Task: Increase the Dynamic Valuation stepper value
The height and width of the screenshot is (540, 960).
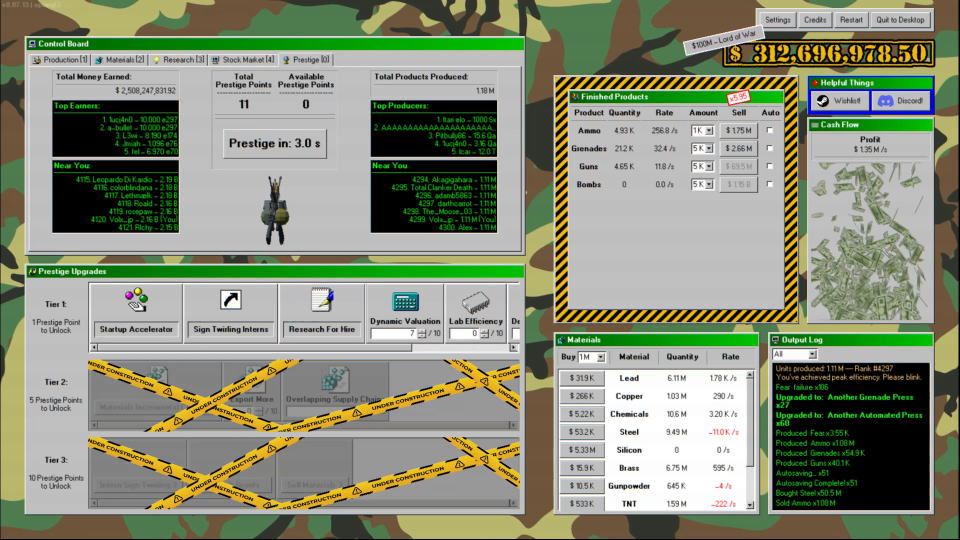Action: point(423,330)
